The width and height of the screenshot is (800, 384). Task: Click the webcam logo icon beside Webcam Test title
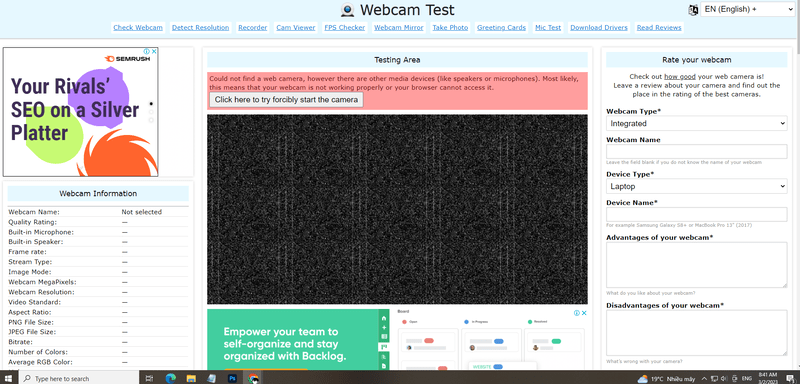pos(347,10)
